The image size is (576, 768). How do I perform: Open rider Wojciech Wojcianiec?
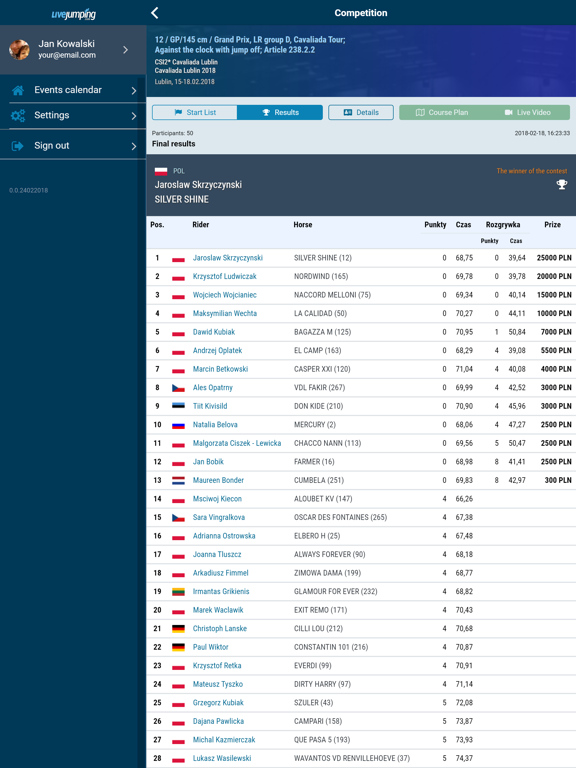click(224, 295)
